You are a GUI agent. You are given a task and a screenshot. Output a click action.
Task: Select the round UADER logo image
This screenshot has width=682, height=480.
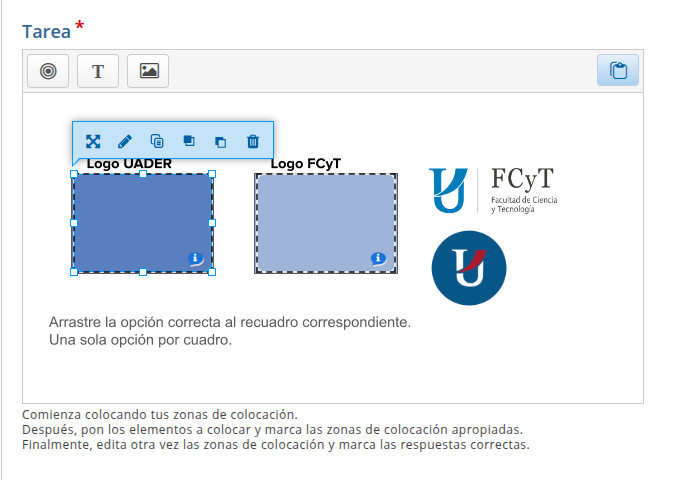[469, 268]
